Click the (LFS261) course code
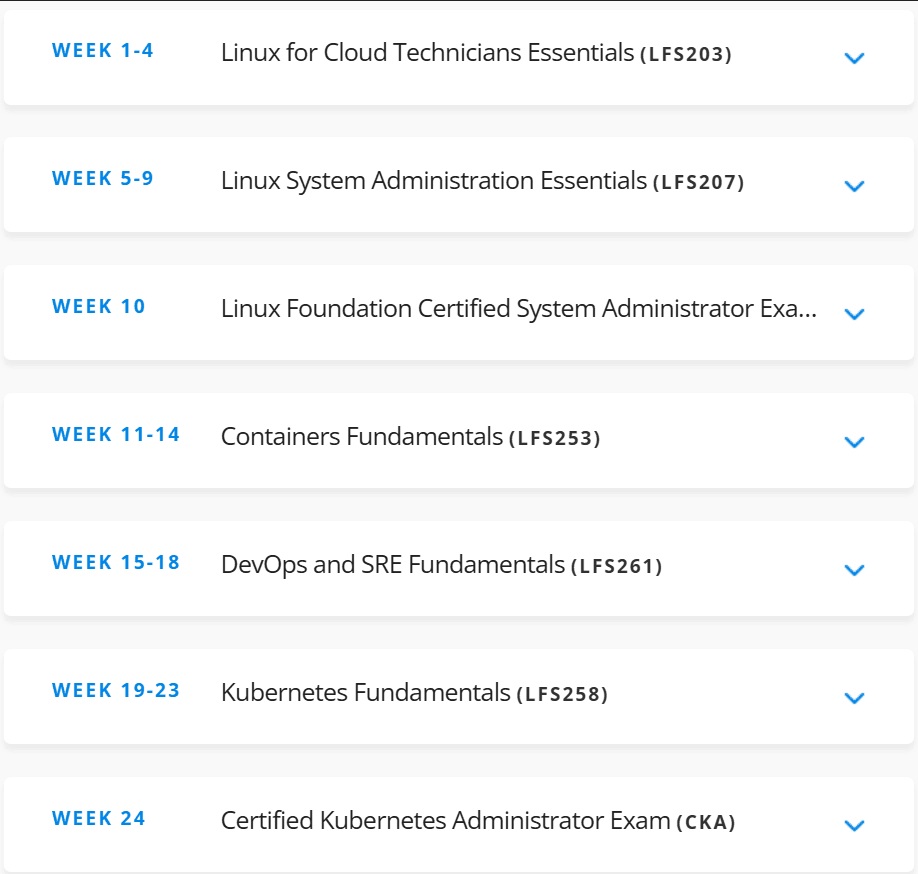This screenshot has height=874, width=918. 616,567
